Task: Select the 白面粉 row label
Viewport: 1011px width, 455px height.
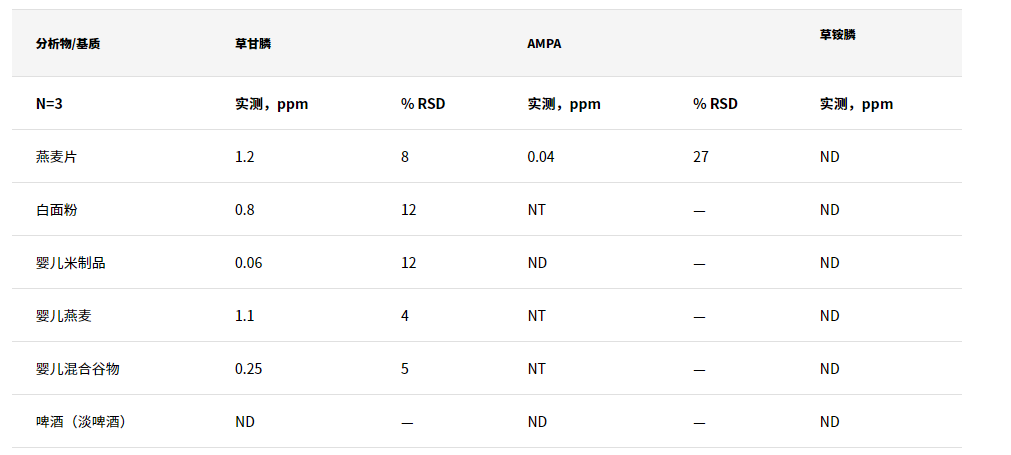Action: pyautogui.click(x=56, y=209)
